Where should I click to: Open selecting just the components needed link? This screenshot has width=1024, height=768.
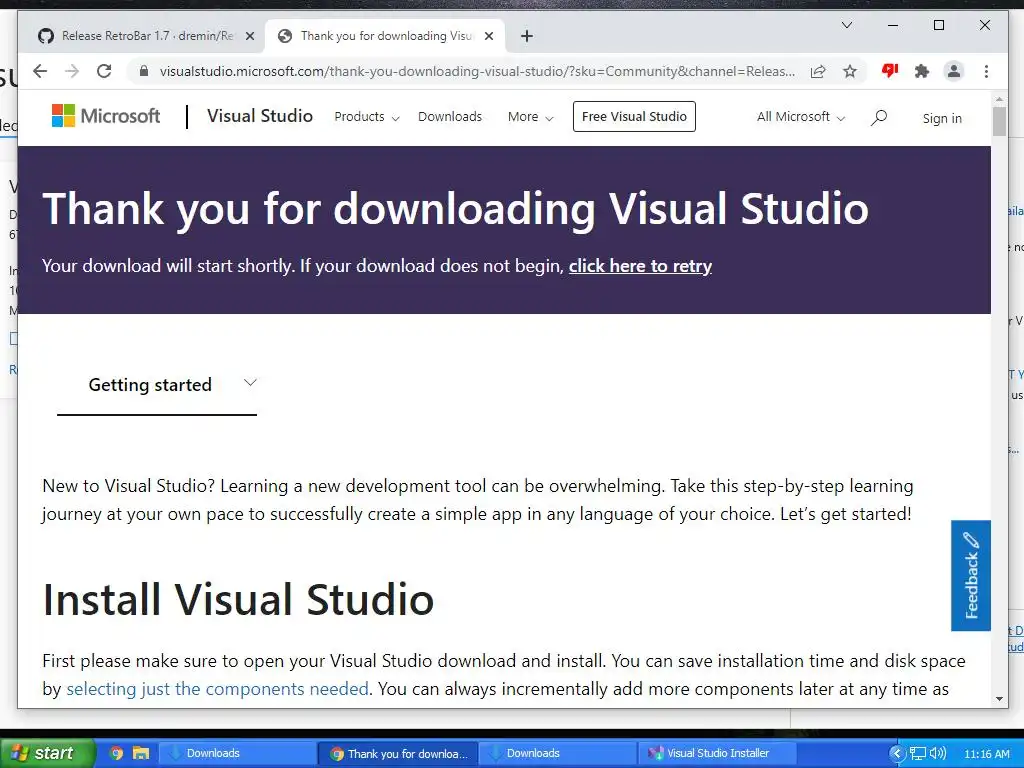(217, 689)
